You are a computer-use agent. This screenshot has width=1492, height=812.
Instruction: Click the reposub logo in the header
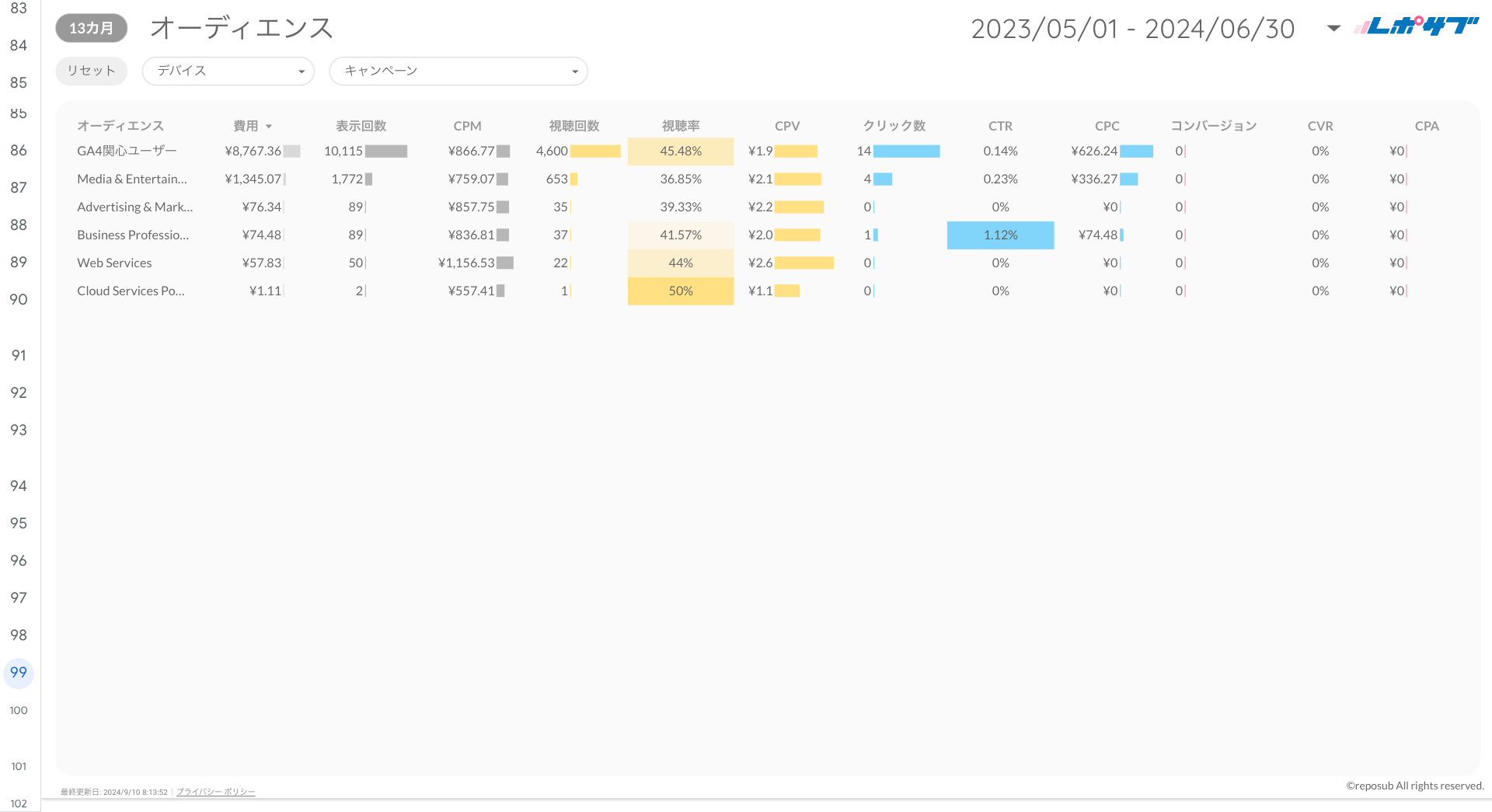1416,27
